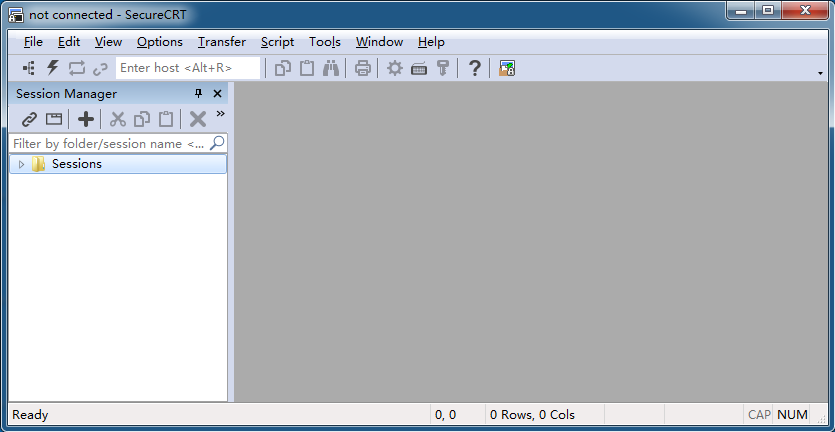Open the Session Manager toolbar icon

click(29, 68)
